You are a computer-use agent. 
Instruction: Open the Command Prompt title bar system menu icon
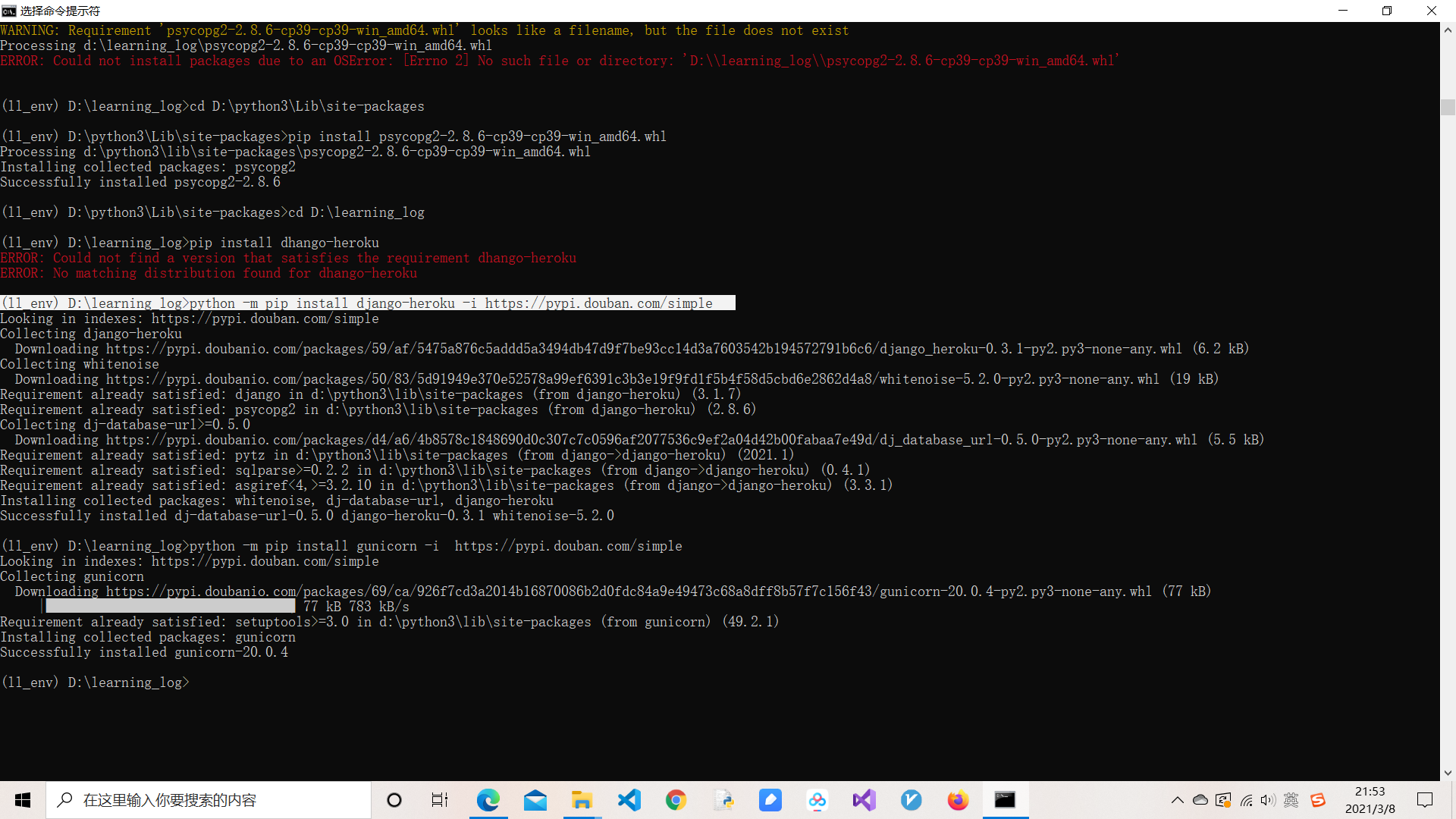tap(9, 11)
